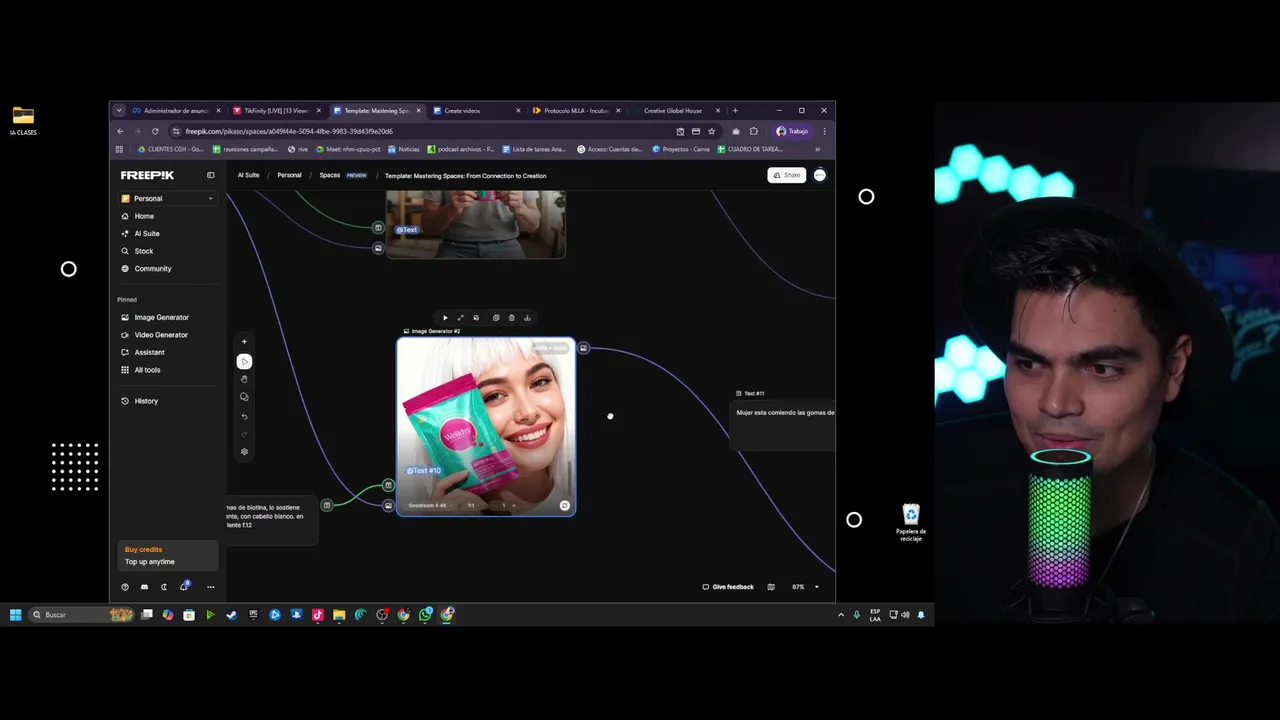Open notifications bell in sidebar
The height and width of the screenshot is (720, 1280).
(184, 587)
